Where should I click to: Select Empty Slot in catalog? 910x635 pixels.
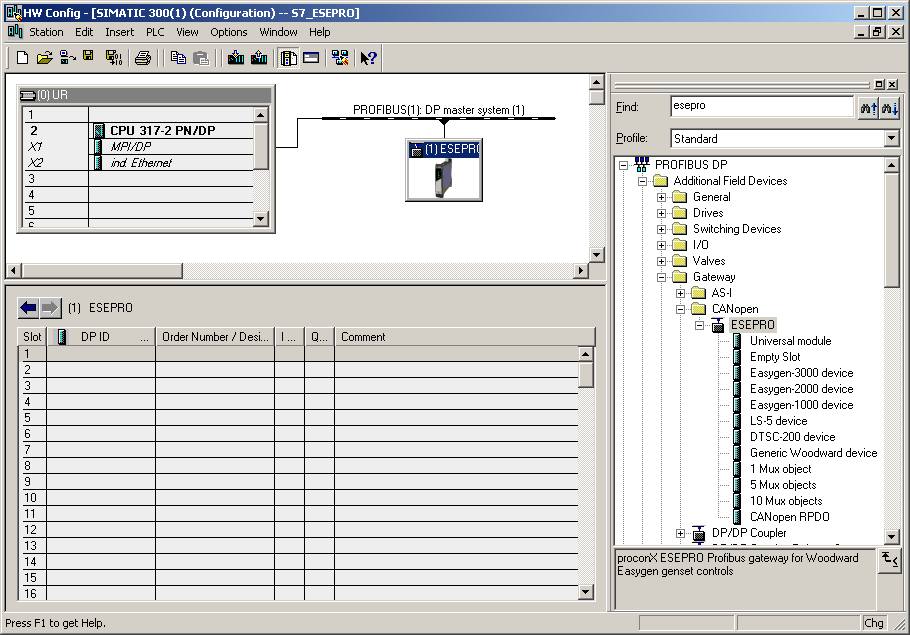tap(775, 357)
